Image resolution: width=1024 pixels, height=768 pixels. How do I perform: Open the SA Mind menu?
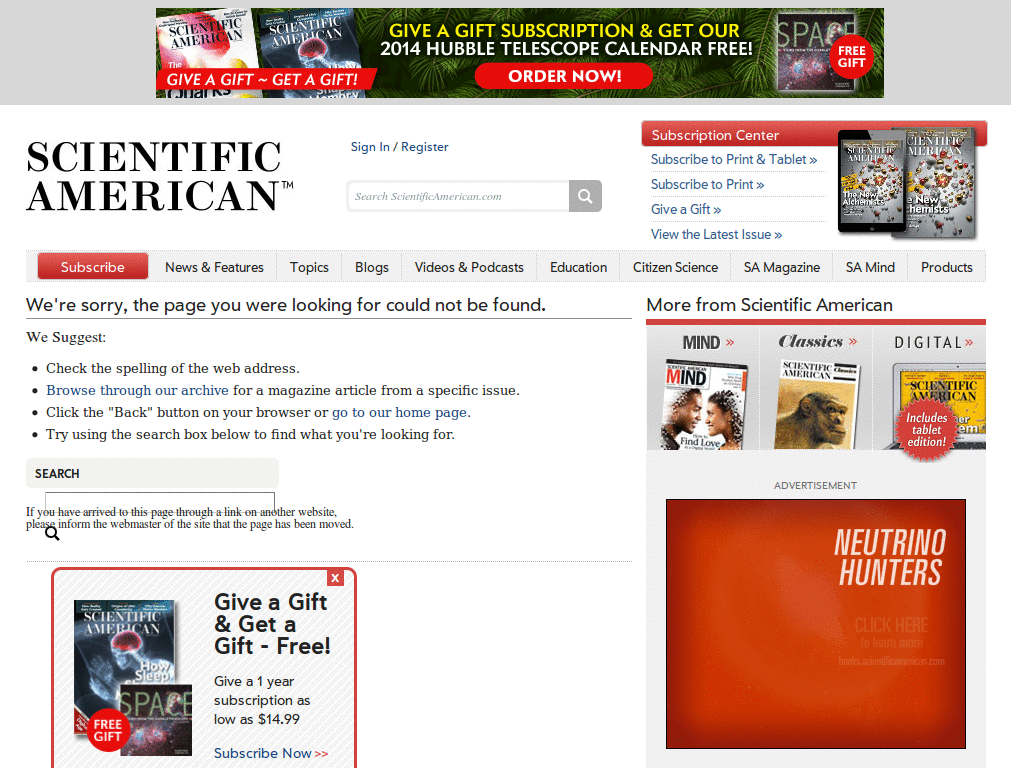870,267
